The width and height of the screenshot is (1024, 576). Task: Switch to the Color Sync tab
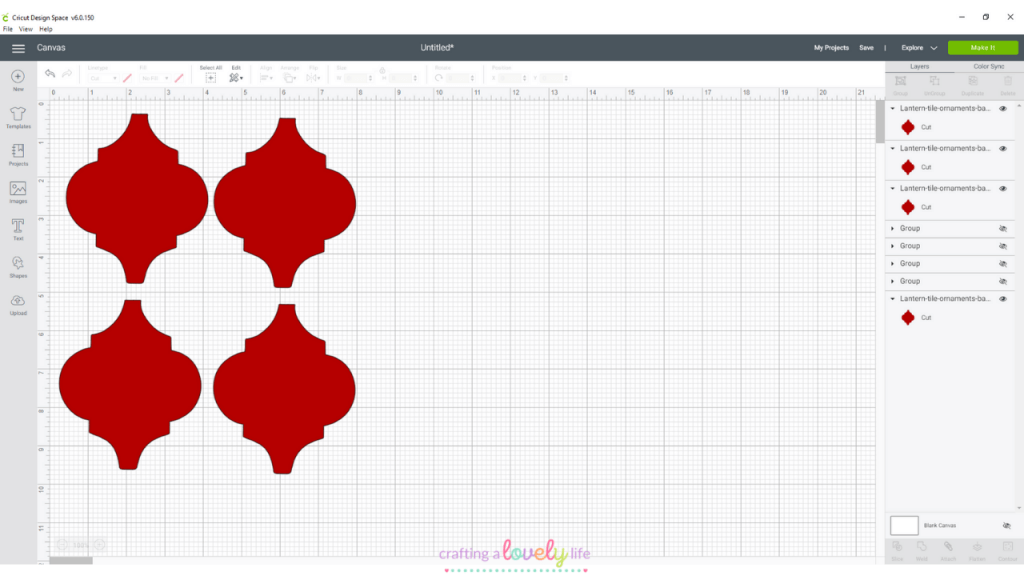click(988, 66)
